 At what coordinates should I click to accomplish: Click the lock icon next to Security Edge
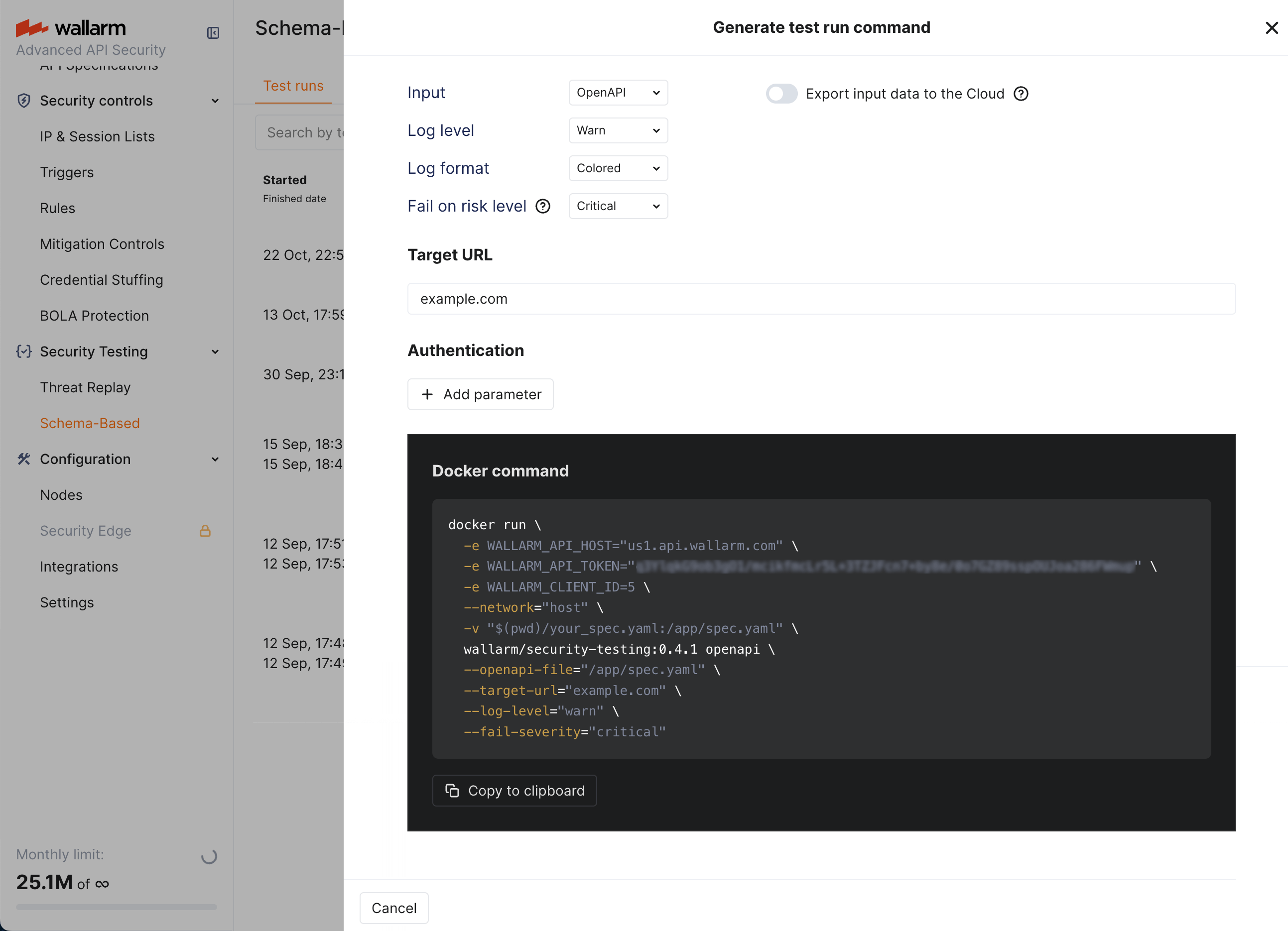pyautogui.click(x=206, y=531)
